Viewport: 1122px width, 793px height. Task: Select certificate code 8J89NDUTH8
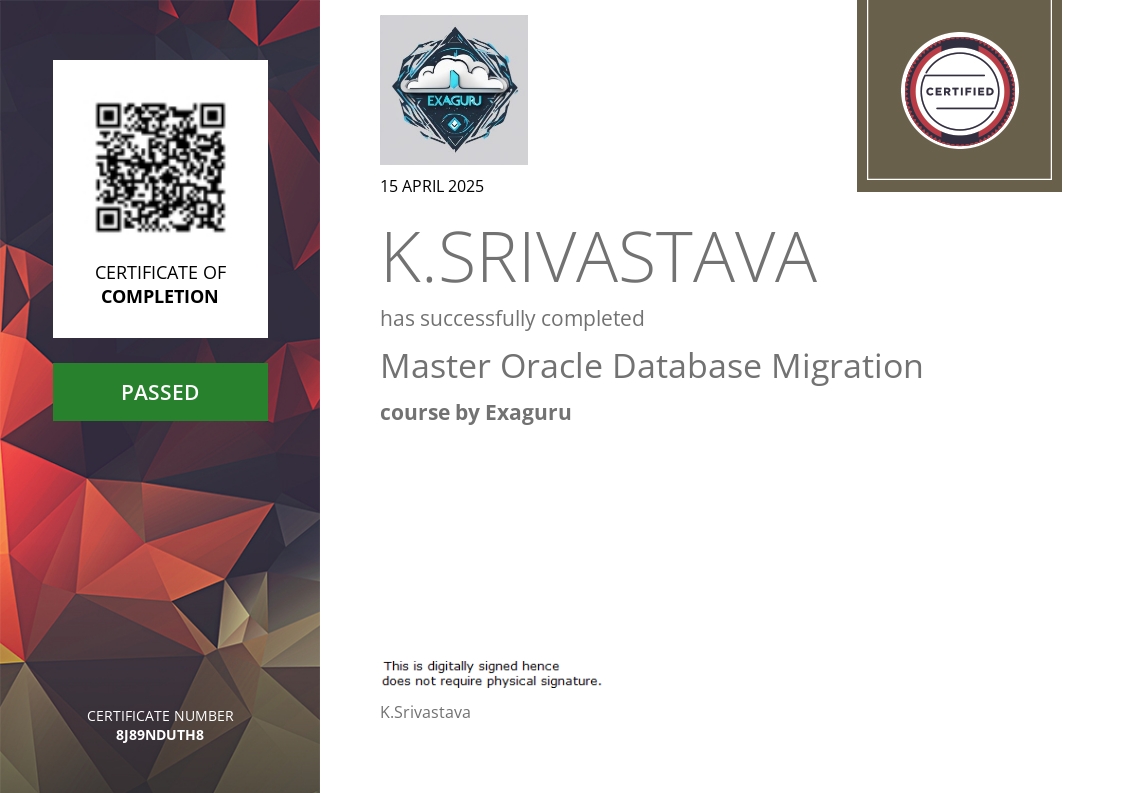point(160,735)
